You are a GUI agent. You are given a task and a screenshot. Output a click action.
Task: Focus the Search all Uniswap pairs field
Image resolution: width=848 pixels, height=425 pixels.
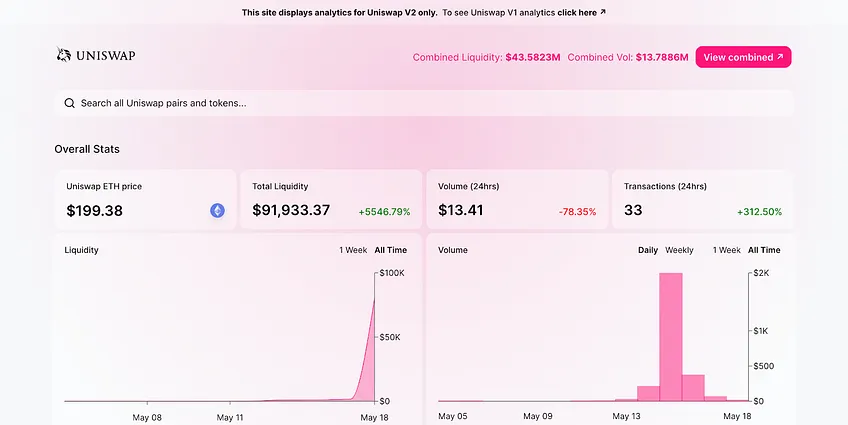[424, 103]
